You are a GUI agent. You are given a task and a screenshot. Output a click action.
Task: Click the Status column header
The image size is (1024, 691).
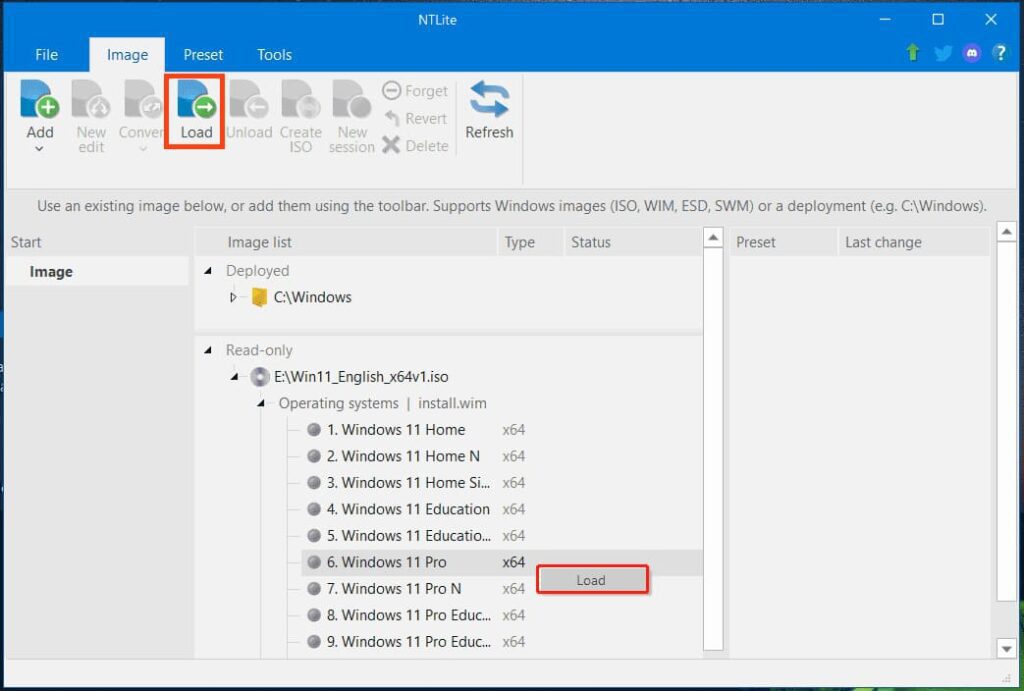click(590, 242)
